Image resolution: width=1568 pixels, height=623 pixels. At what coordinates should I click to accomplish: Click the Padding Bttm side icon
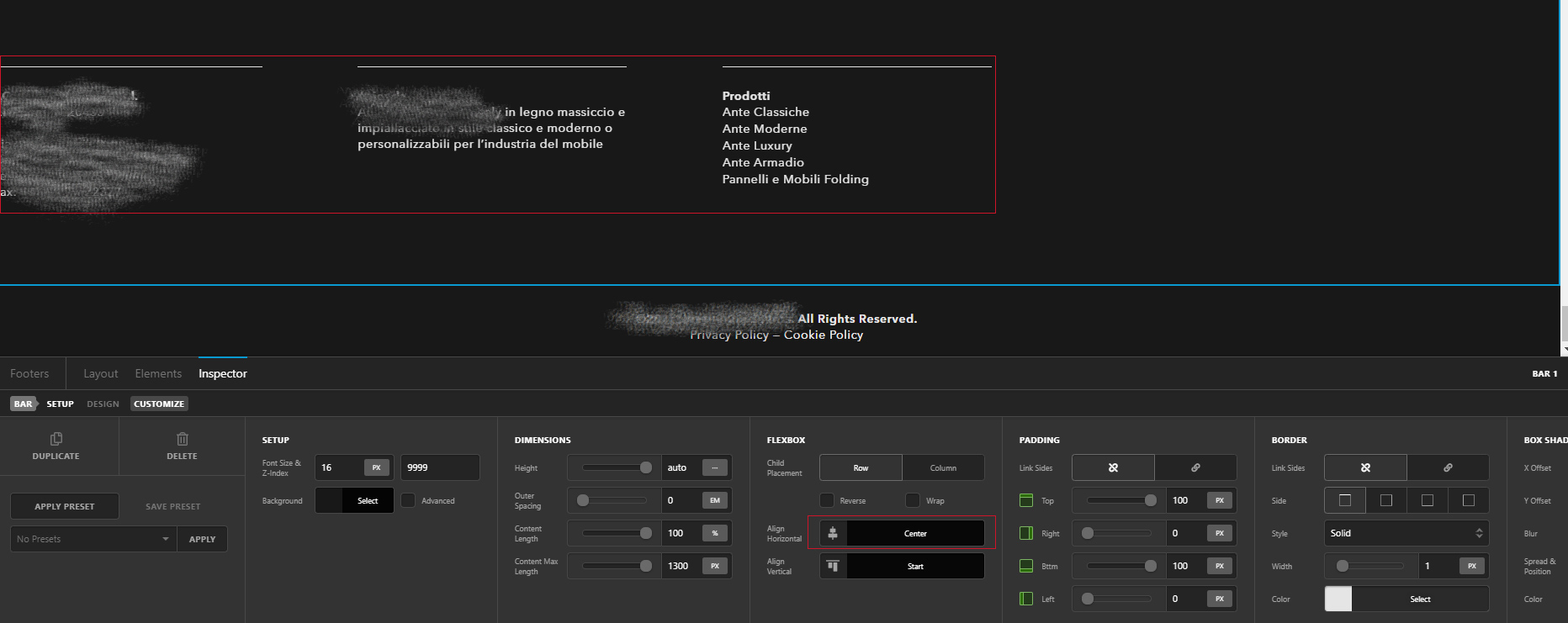tap(1026, 566)
